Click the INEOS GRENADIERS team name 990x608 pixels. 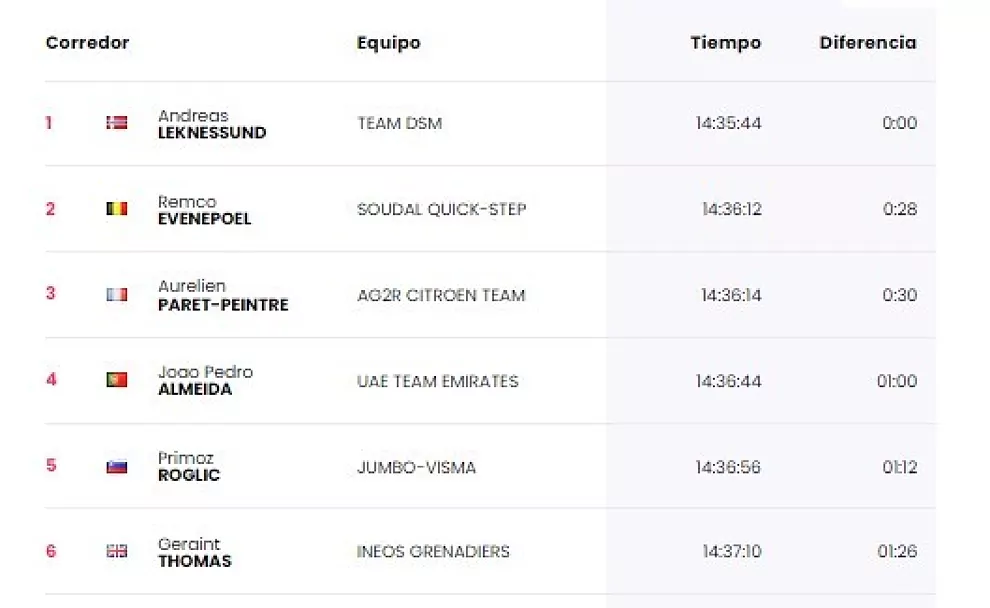(433, 552)
